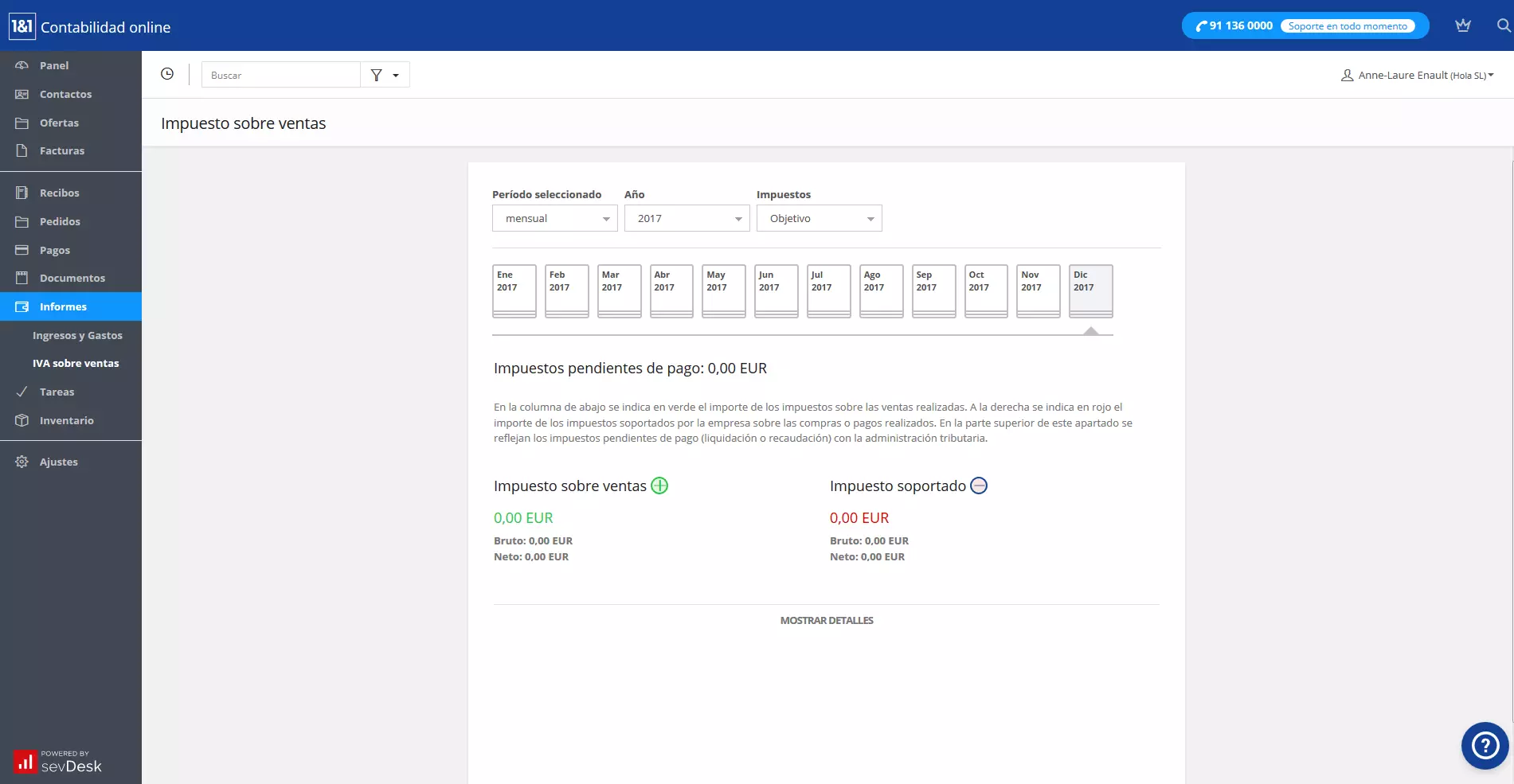This screenshot has width=1514, height=784.
Task: Open Ajustes with the gear icon
Action: click(58, 462)
